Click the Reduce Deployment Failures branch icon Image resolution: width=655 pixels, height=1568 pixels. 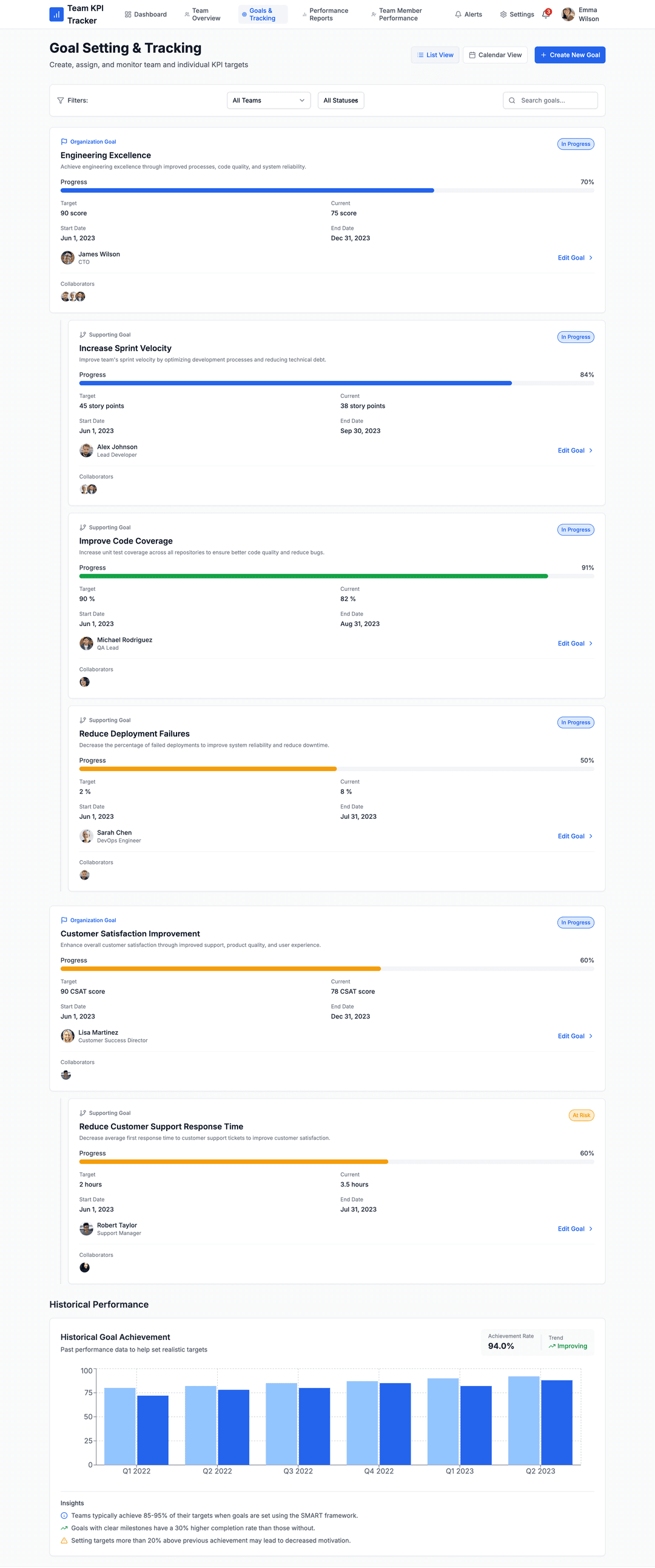83,720
